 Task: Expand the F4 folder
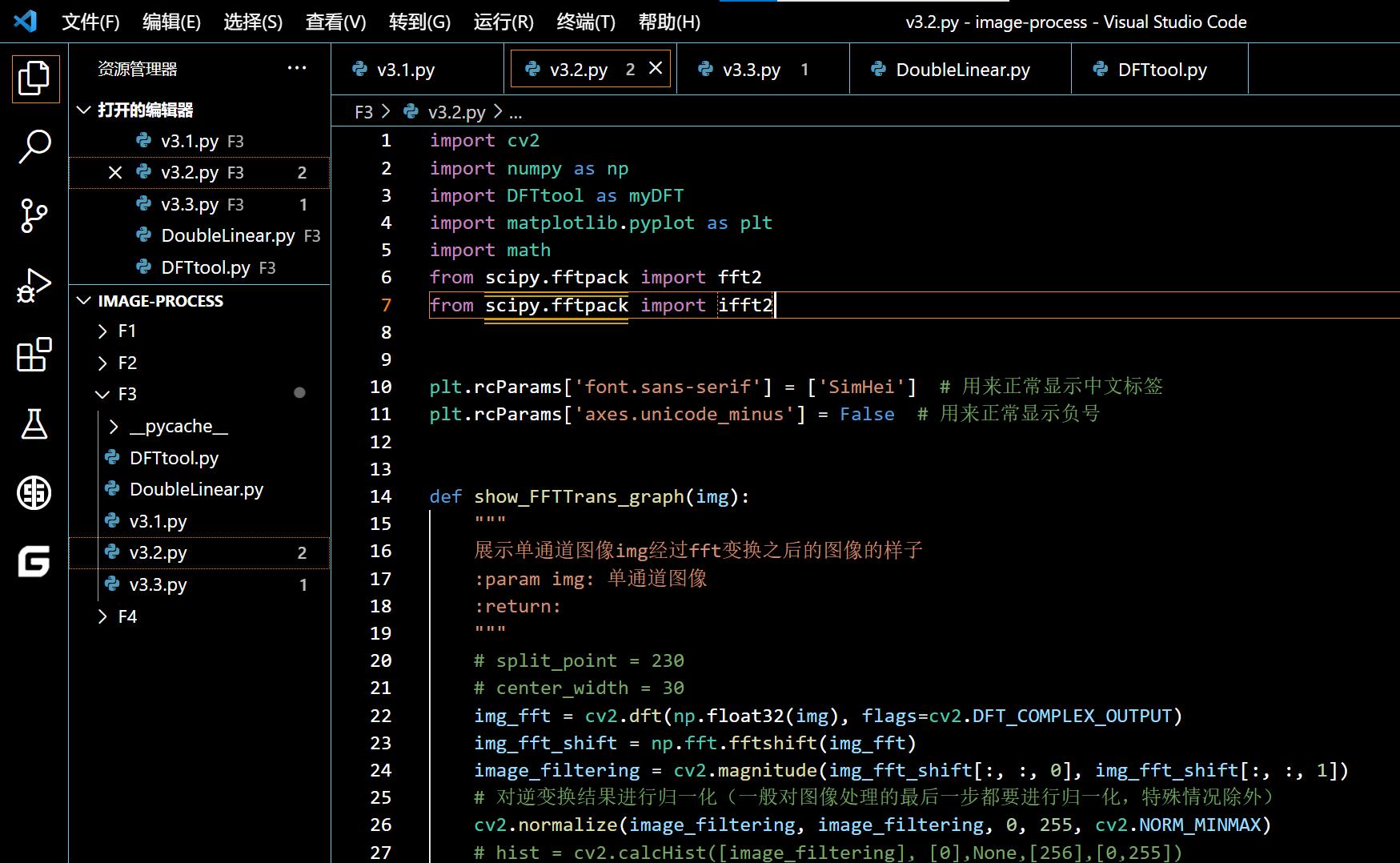[x=199, y=616]
